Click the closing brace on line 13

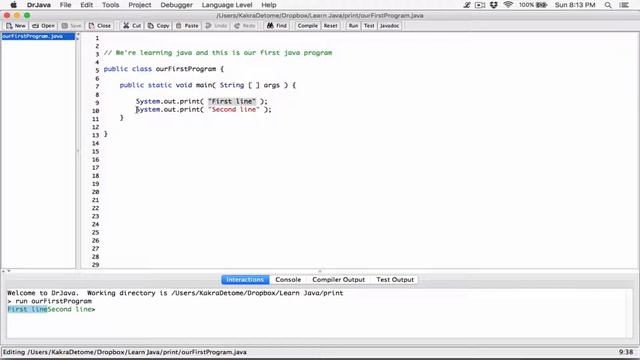(x=106, y=134)
